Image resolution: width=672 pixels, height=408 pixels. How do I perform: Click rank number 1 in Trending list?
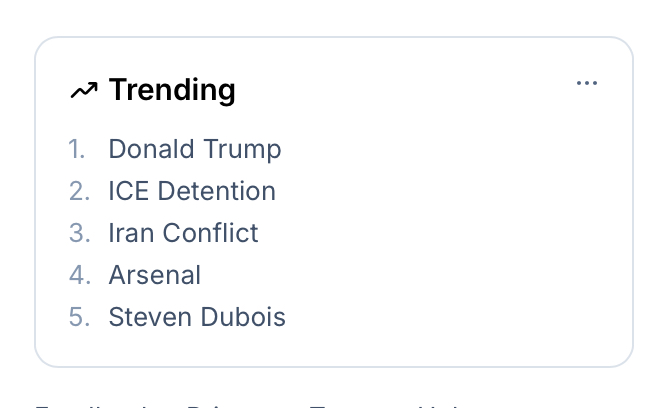77,149
